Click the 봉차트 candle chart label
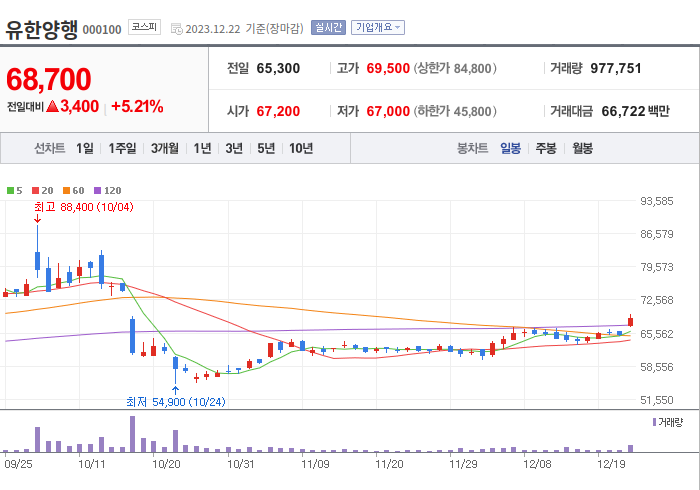This screenshot has width=700, height=490. (x=472, y=148)
